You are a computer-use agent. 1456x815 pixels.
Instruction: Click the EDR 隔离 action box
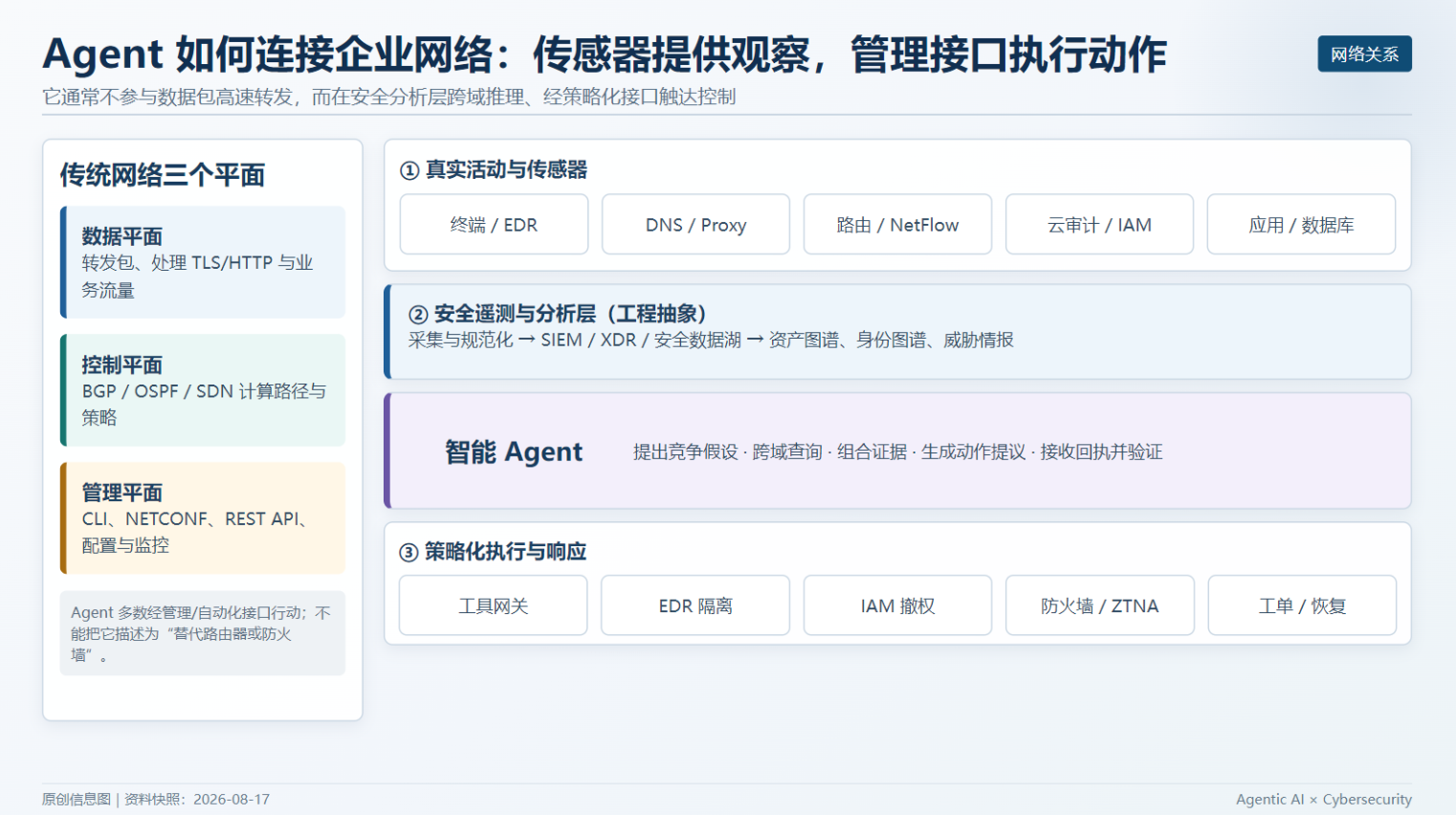pos(695,606)
